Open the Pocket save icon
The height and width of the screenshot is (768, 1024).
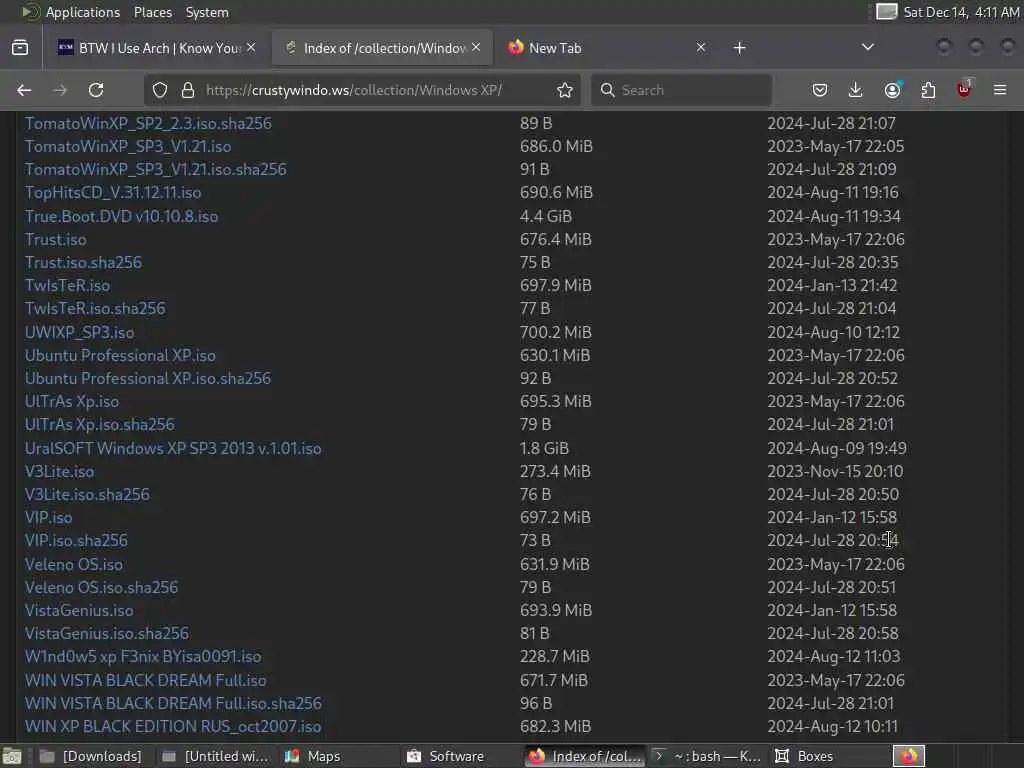(x=820, y=90)
